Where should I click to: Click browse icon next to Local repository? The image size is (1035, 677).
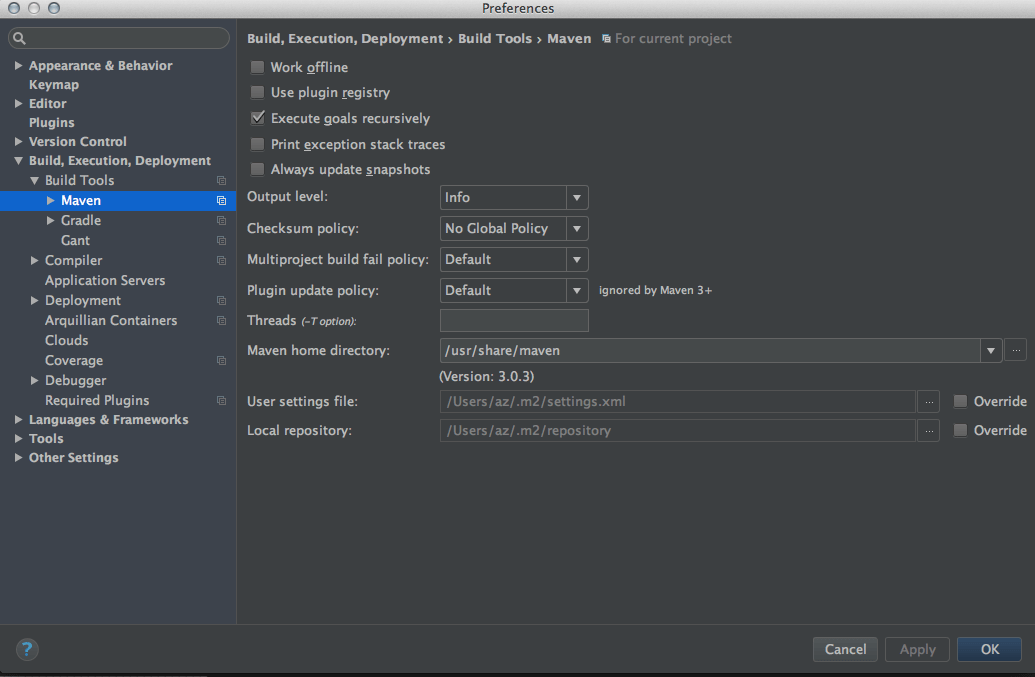pos(928,430)
